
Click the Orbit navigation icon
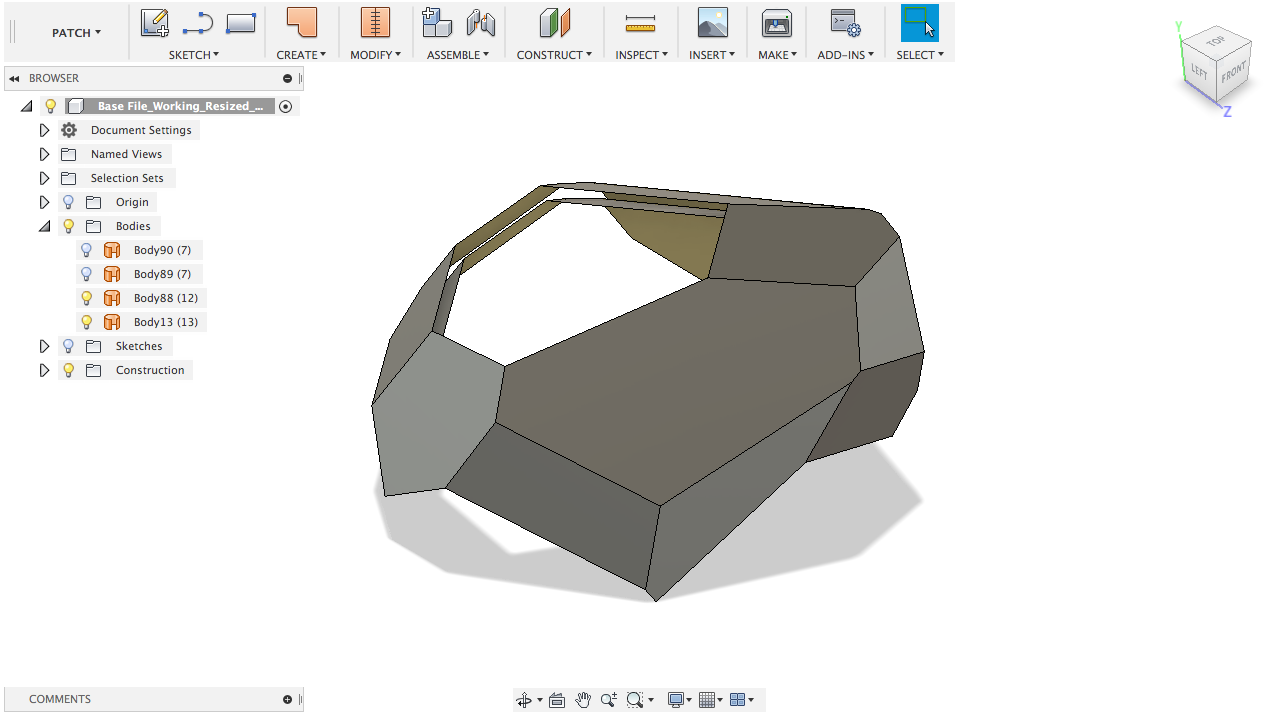click(524, 700)
